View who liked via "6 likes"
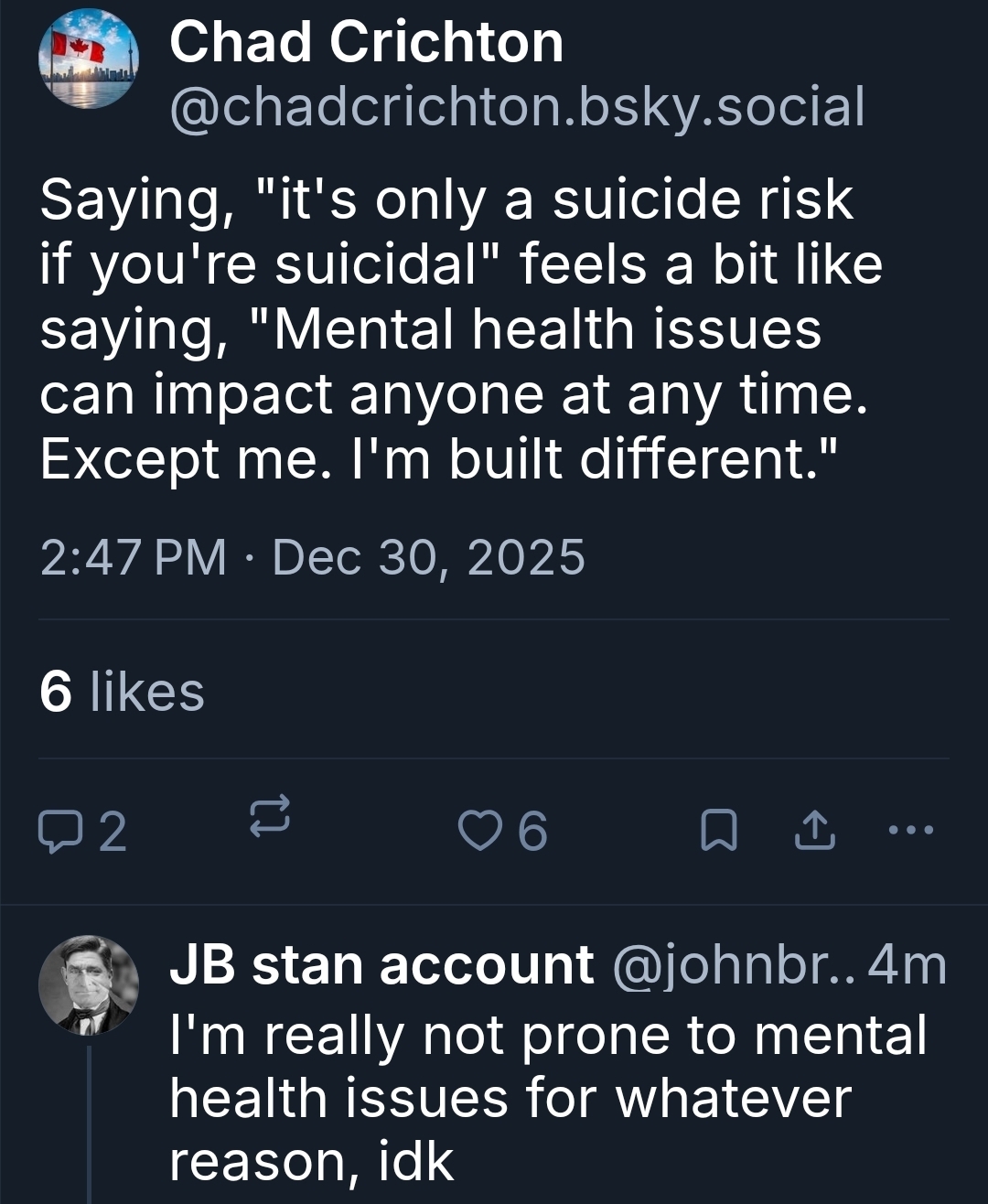 point(122,692)
